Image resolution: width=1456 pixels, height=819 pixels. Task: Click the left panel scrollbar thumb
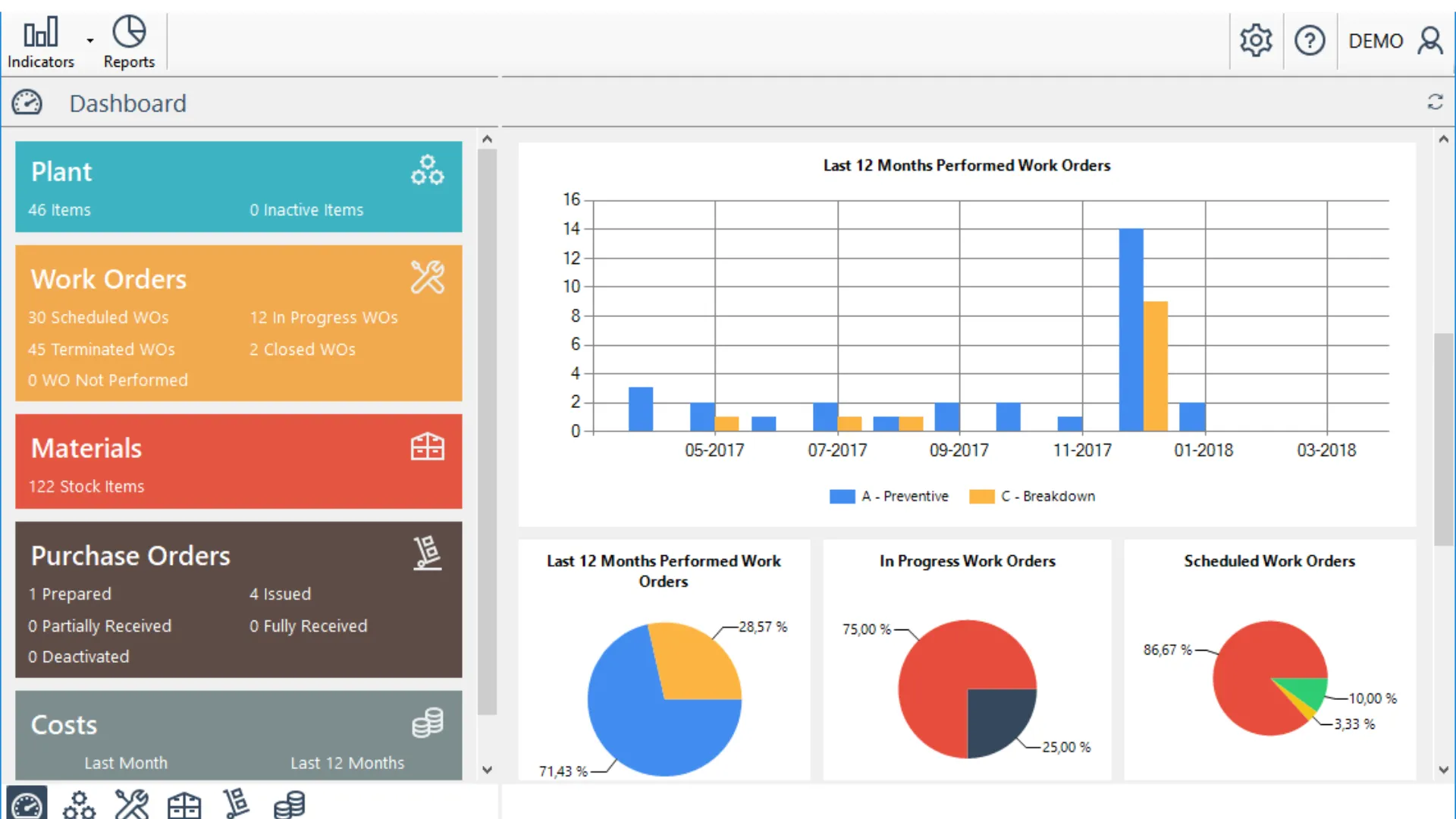tap(487, 432)
